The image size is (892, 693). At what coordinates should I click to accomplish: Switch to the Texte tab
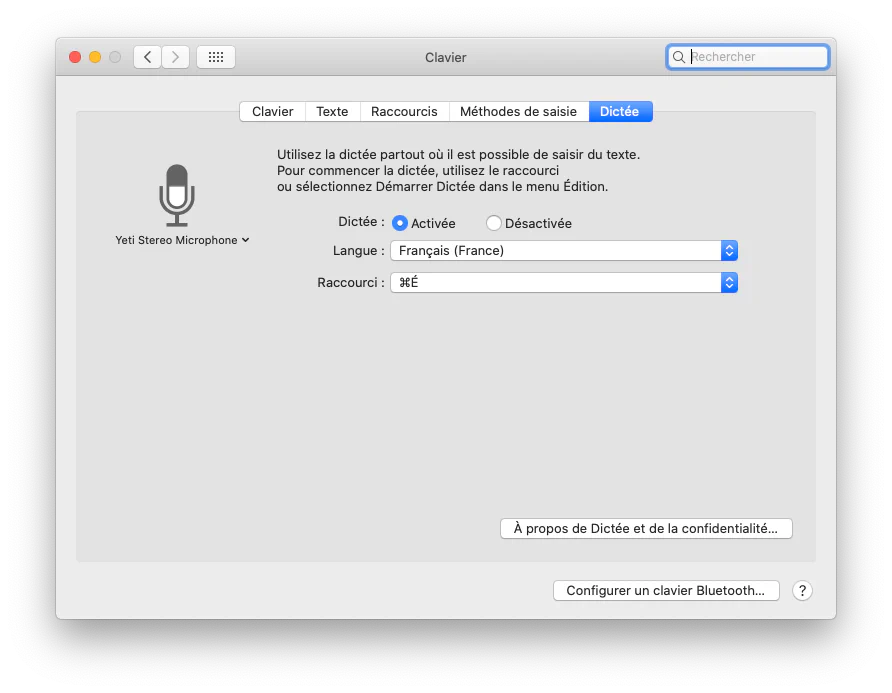[x=332, y=112]
